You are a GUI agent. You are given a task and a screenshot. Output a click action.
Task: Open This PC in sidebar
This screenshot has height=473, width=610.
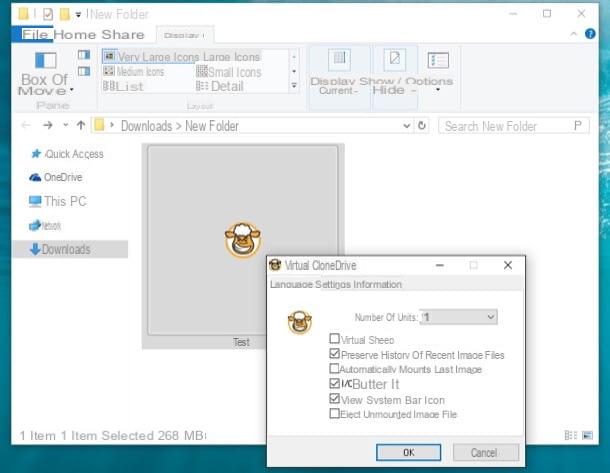pos(57,201)
